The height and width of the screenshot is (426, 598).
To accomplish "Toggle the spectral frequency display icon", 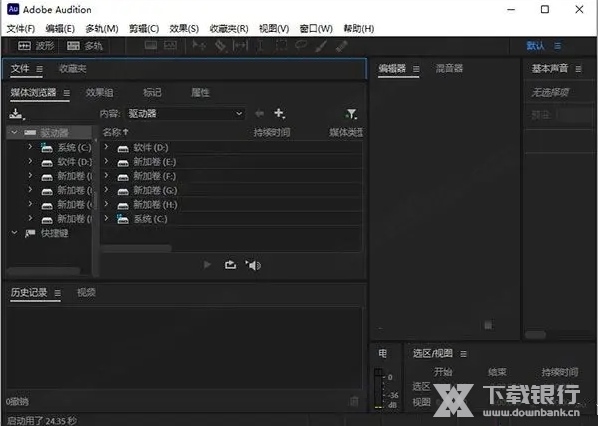I will [x=151, y=46].
